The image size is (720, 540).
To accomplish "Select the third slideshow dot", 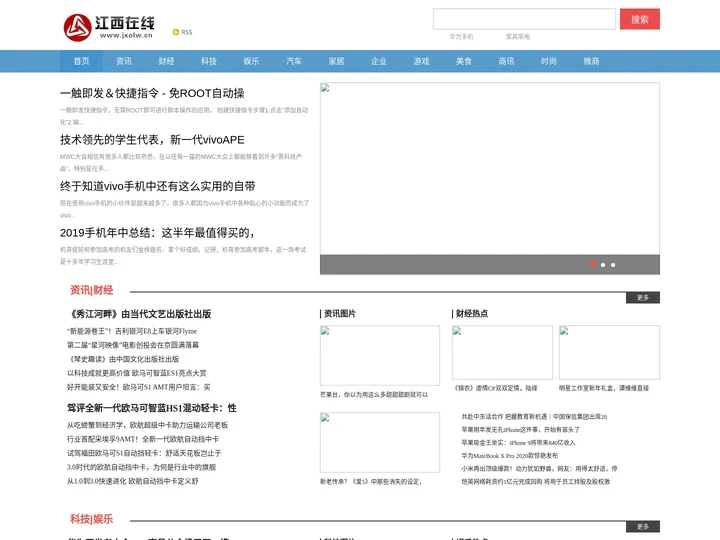I will 613,265.
